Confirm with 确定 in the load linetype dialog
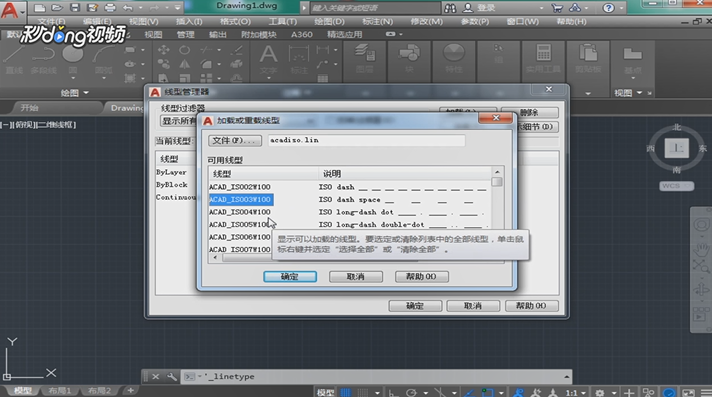 [x=290, y=277]
